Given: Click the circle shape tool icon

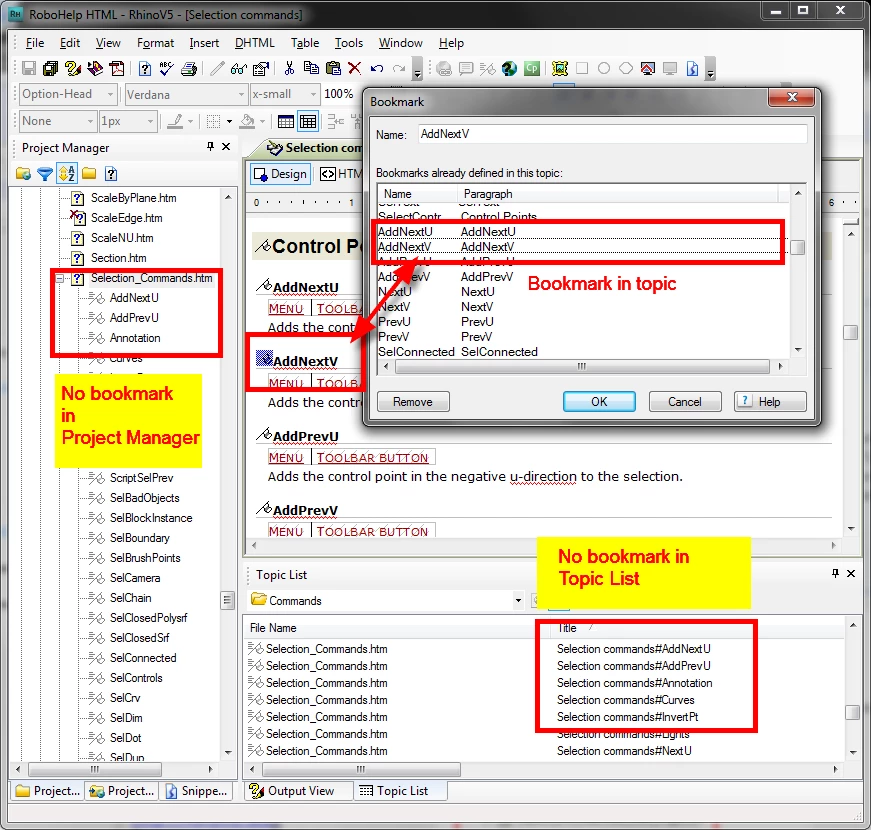Looking at the screenshot, I should coord(604,68).
